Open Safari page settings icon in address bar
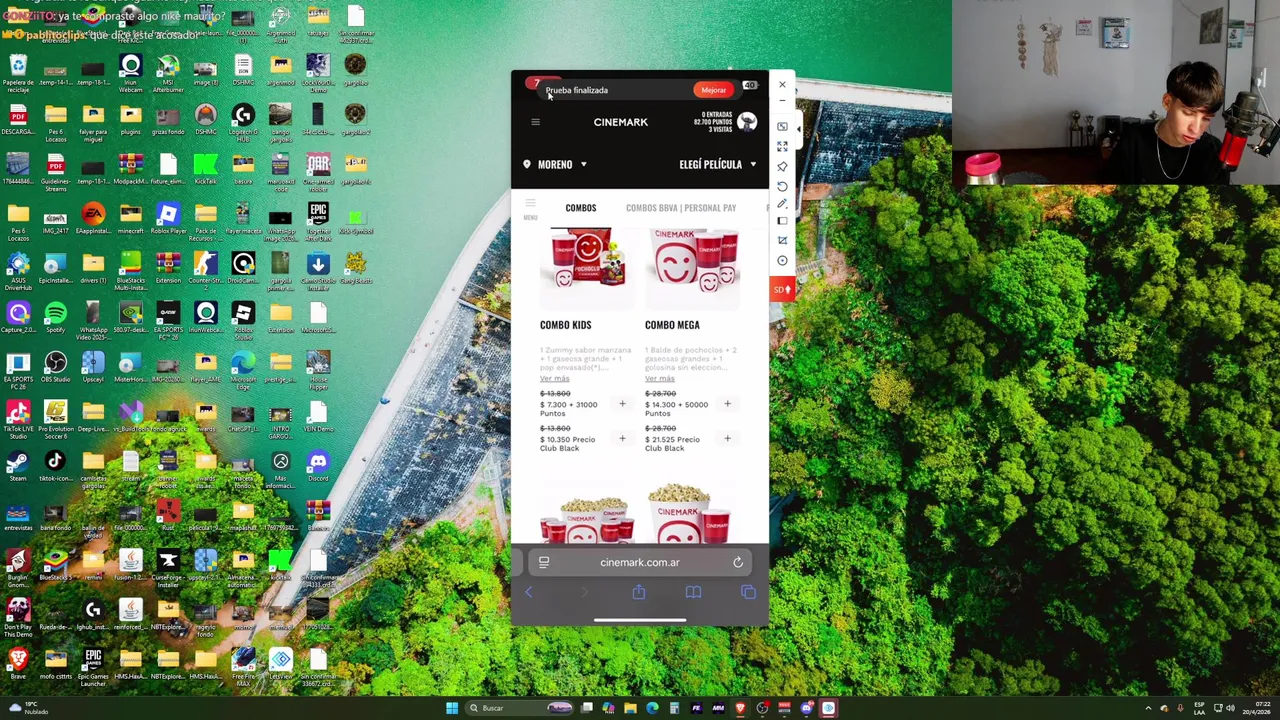The width and height of the screenshot is (1280, 720). 544,562
